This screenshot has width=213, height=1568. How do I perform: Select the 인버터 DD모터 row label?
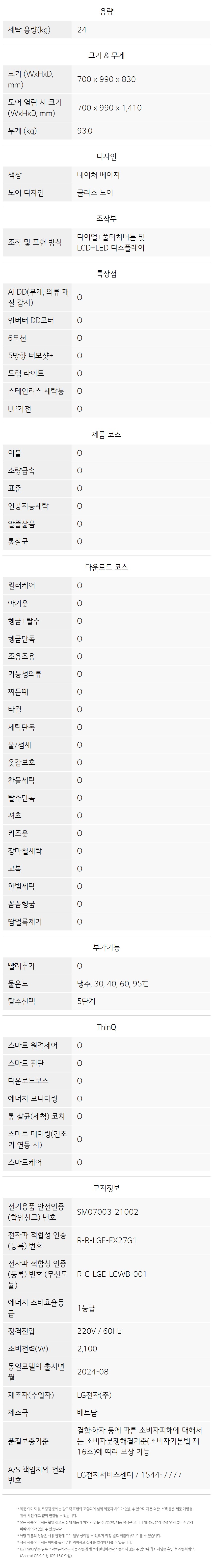pos(31,320)
